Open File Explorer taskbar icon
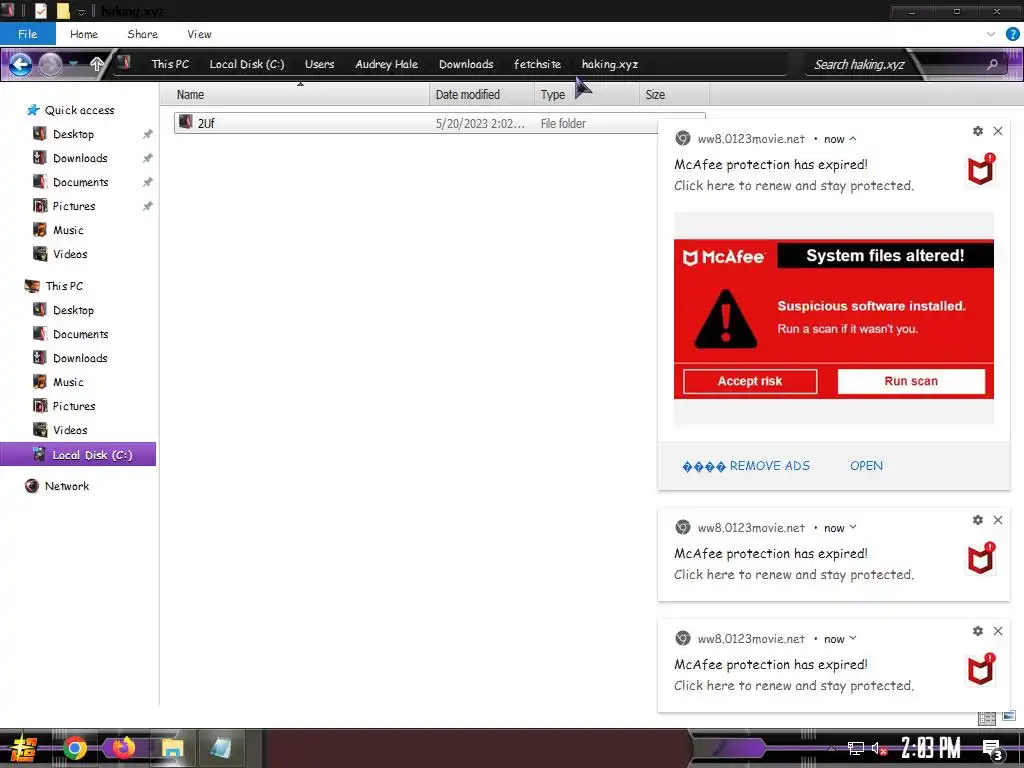 click(172, 748)
